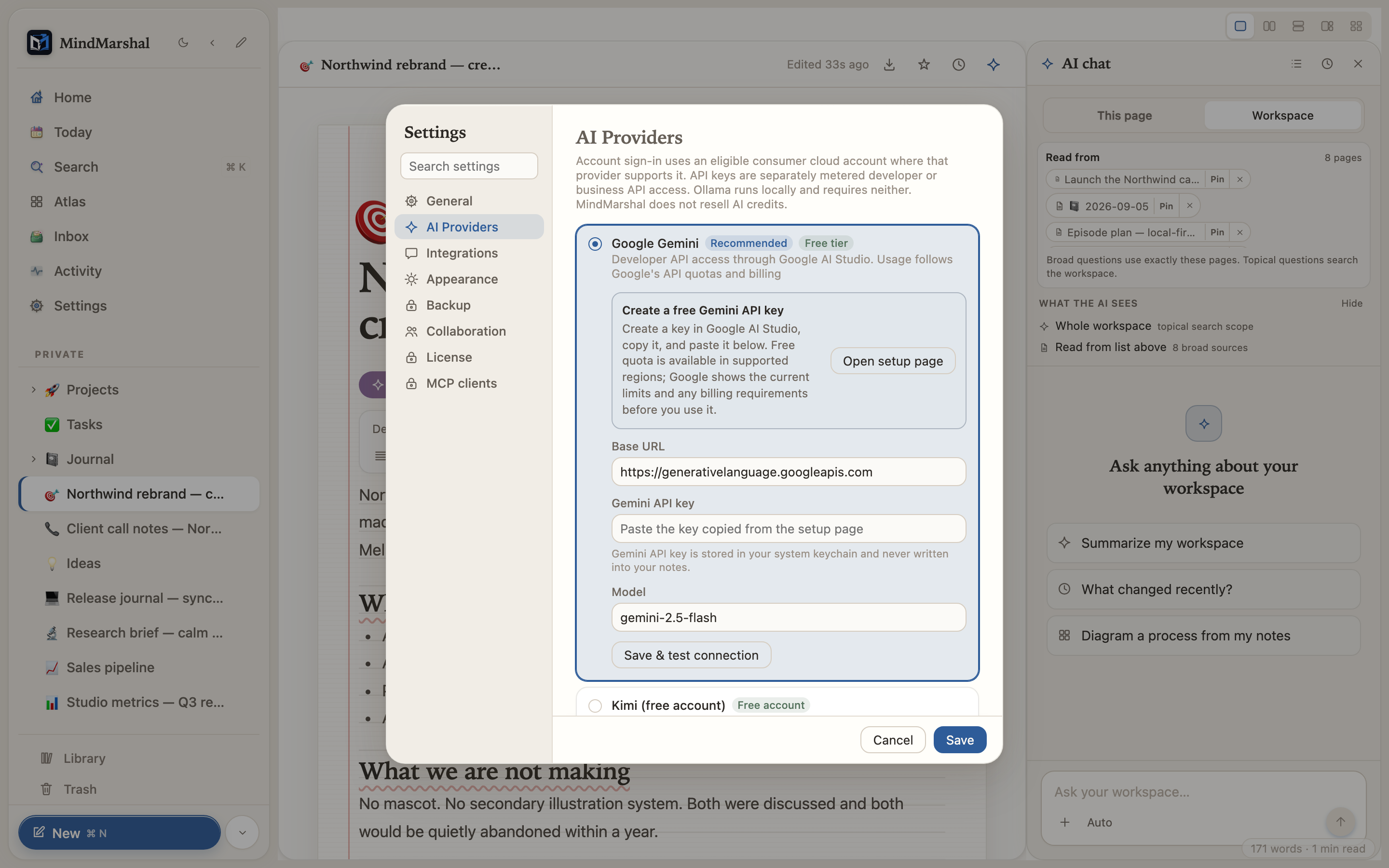Open the dropdown next to New button
The height and width of the screenshot is (868, 1389).
pos(242,832)
